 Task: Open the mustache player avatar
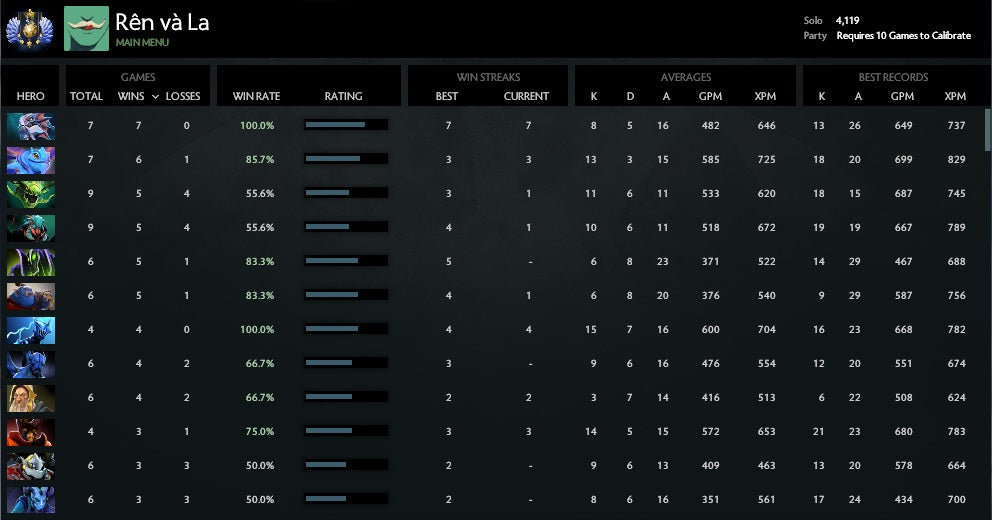86,29
